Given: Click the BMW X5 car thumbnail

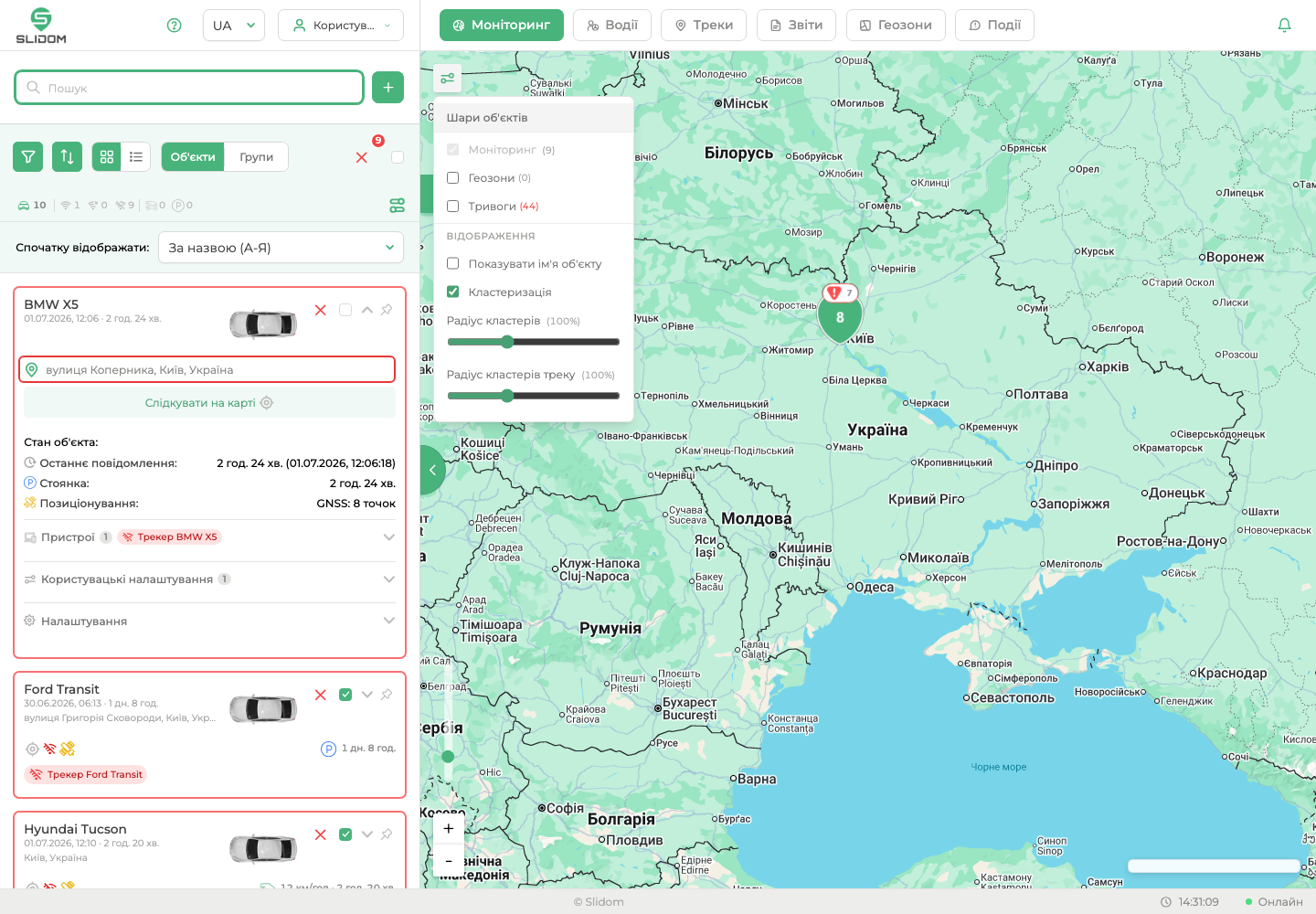Looking at the screenshot, I should 263,324.
